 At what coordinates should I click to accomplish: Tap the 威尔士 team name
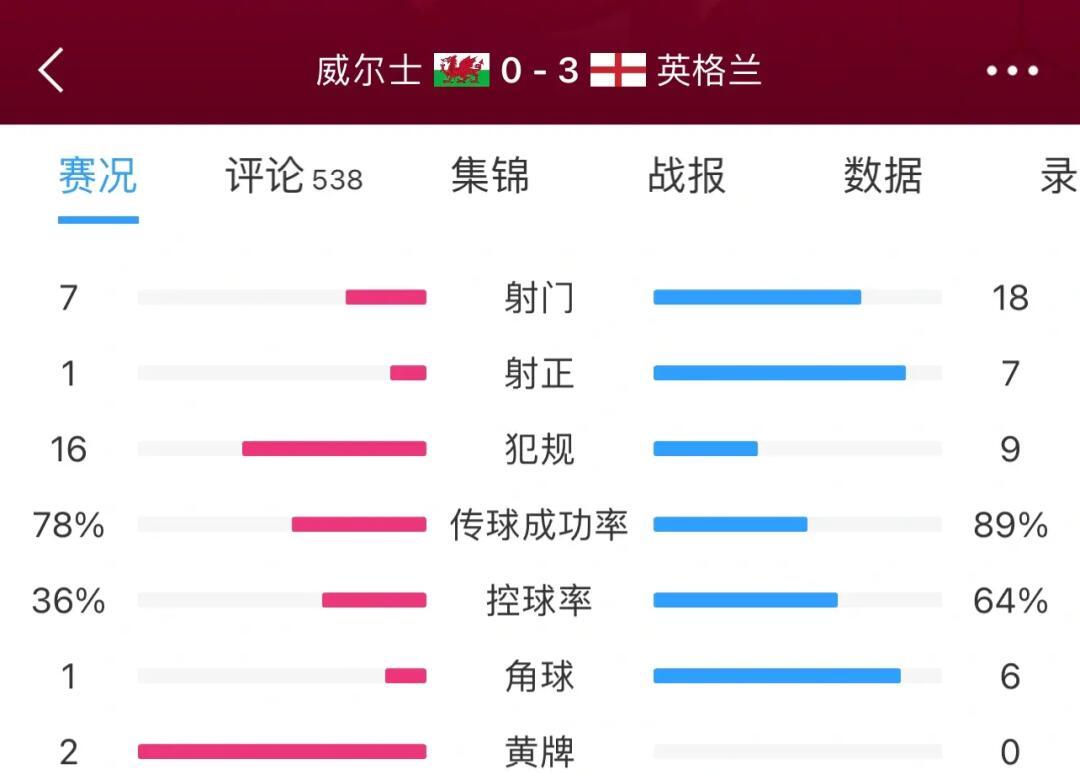click(x=368, y=70)
